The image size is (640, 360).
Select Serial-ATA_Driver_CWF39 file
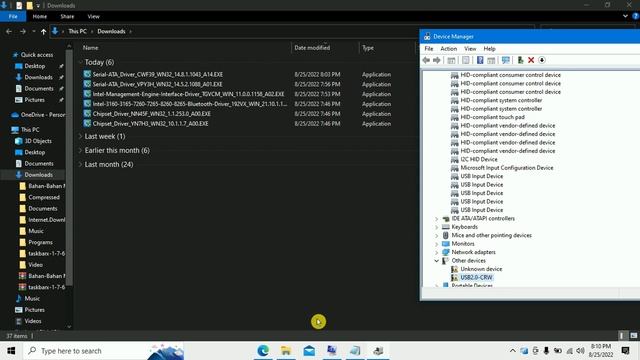point(158,74)
